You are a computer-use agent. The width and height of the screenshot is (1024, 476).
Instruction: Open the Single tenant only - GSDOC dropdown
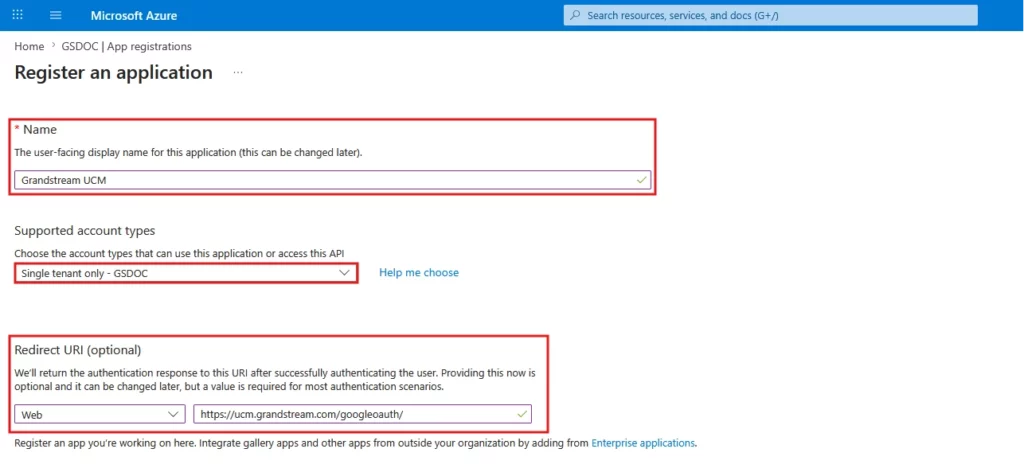click(185, 273)
